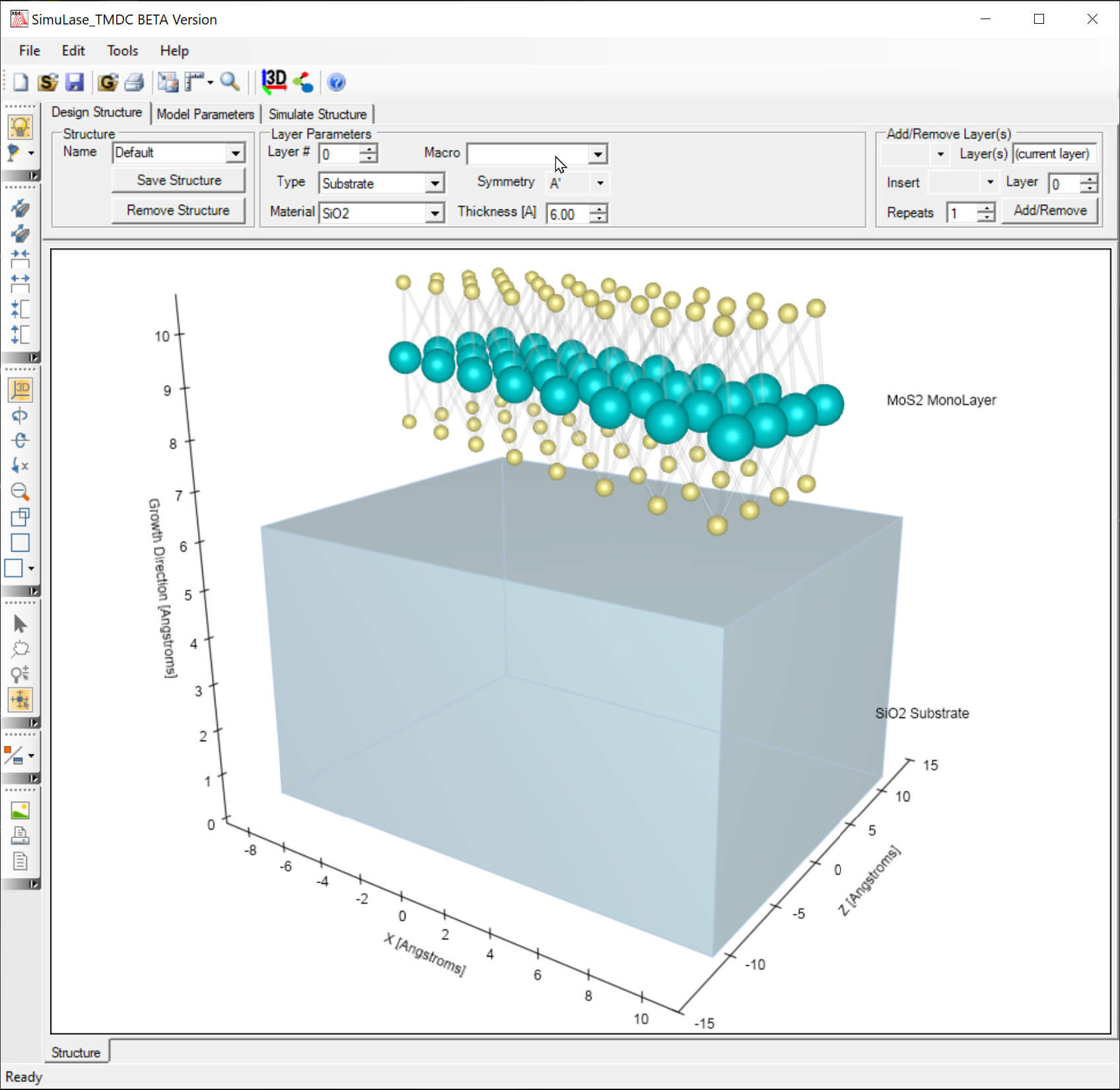This screenshot has width=1120, height=1090.
Task: Click the Save Structure button
Action: (179, 180)
